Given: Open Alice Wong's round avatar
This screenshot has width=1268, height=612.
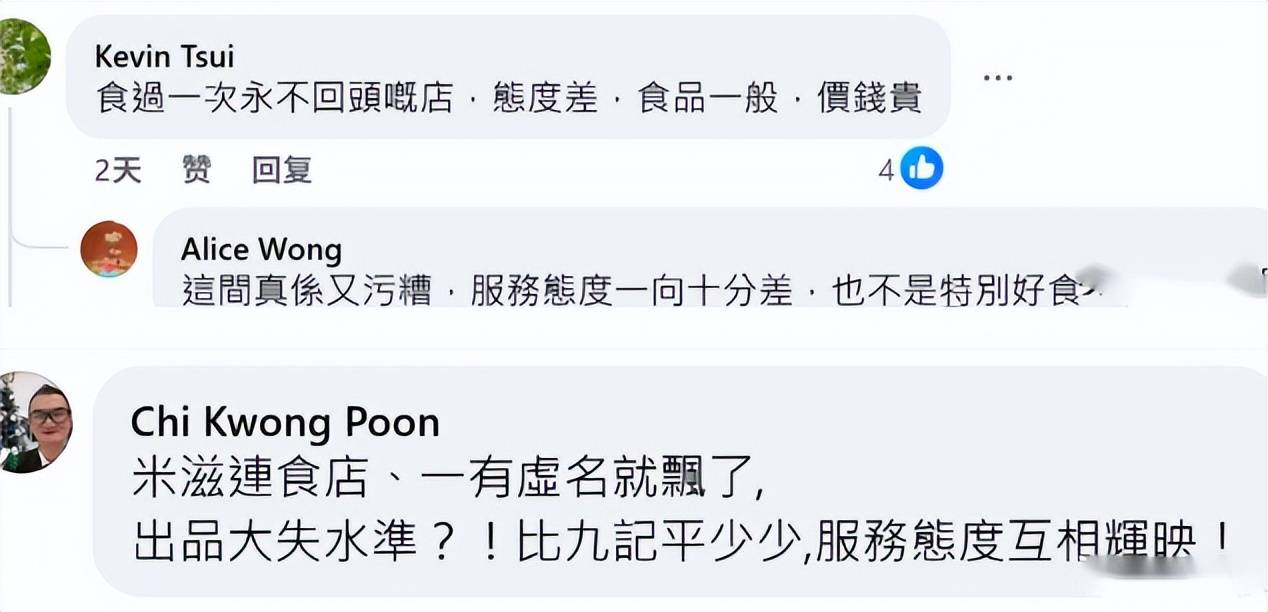Looking at the screenshot, I should [108, 249].
